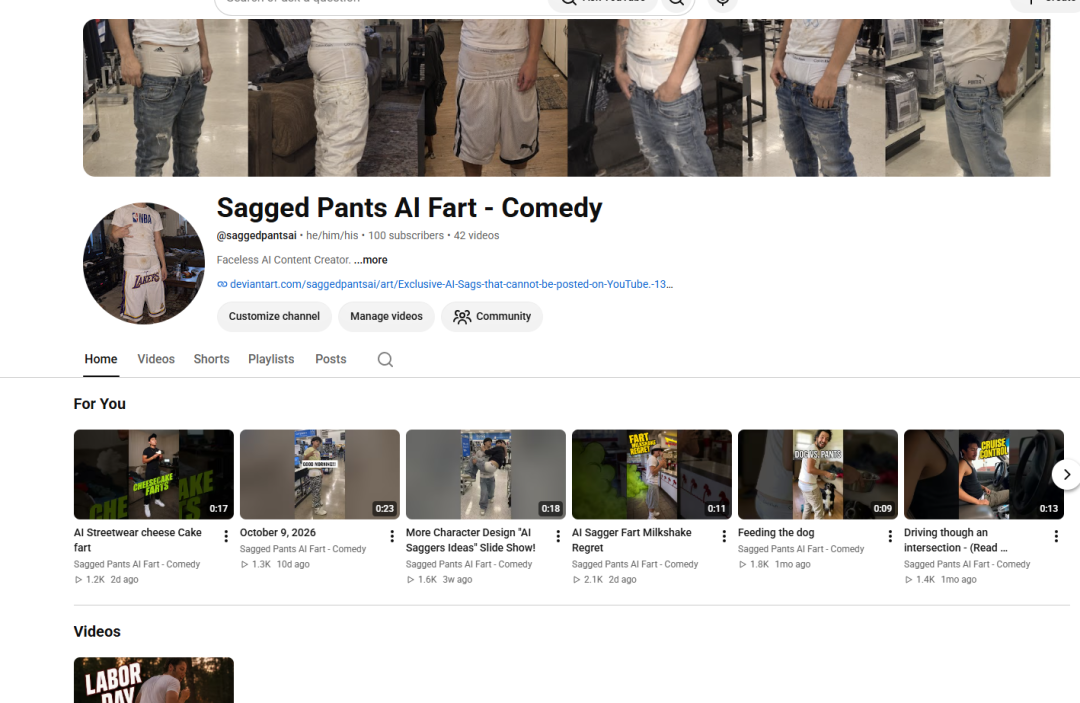
Task: Expand channel description with ...more
Action: (371, 260)
